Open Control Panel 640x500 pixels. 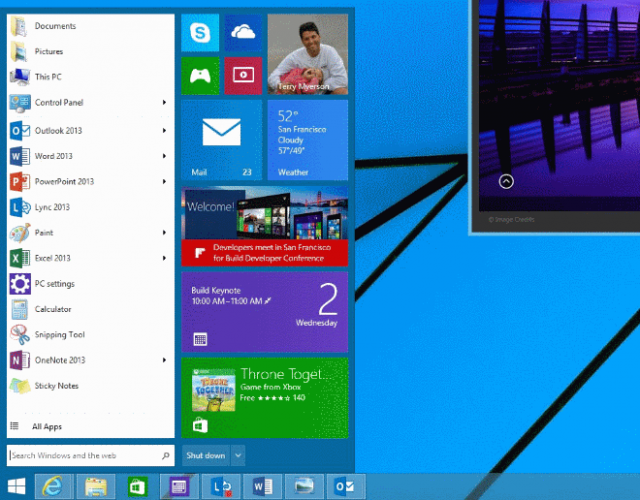coord(91,102)
